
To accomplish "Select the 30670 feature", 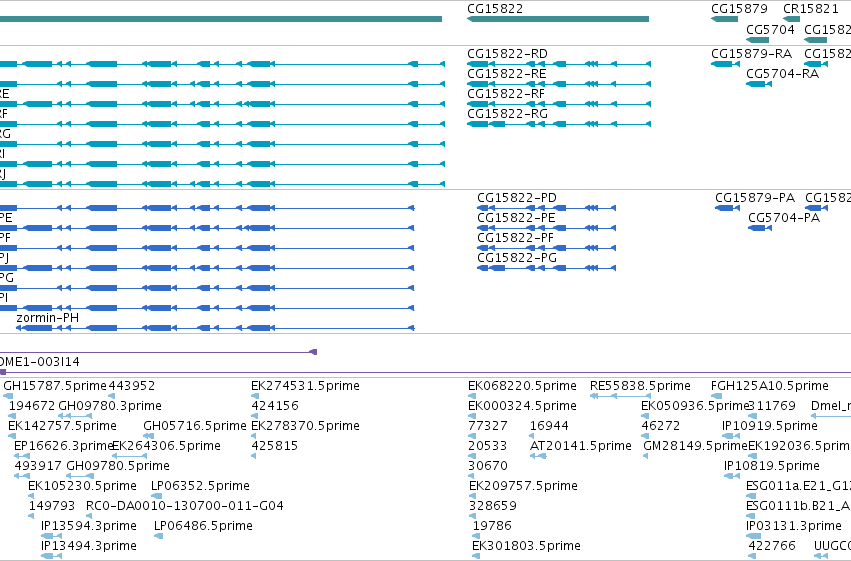I will click(x=472, y=476).
